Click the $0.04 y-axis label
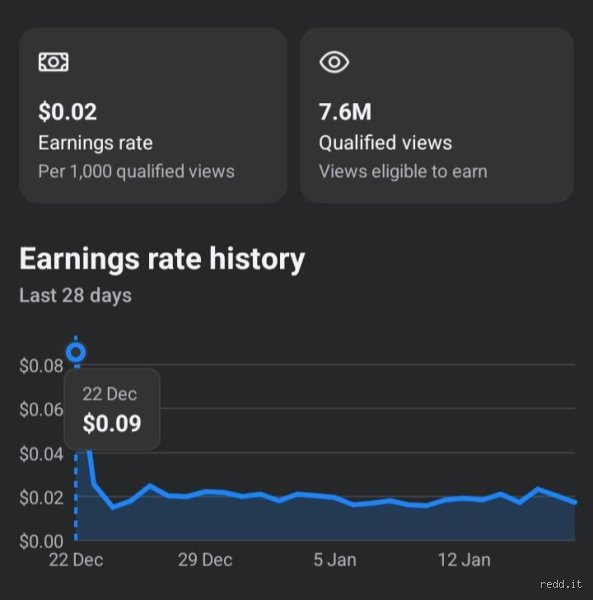 tap(41, 454)
